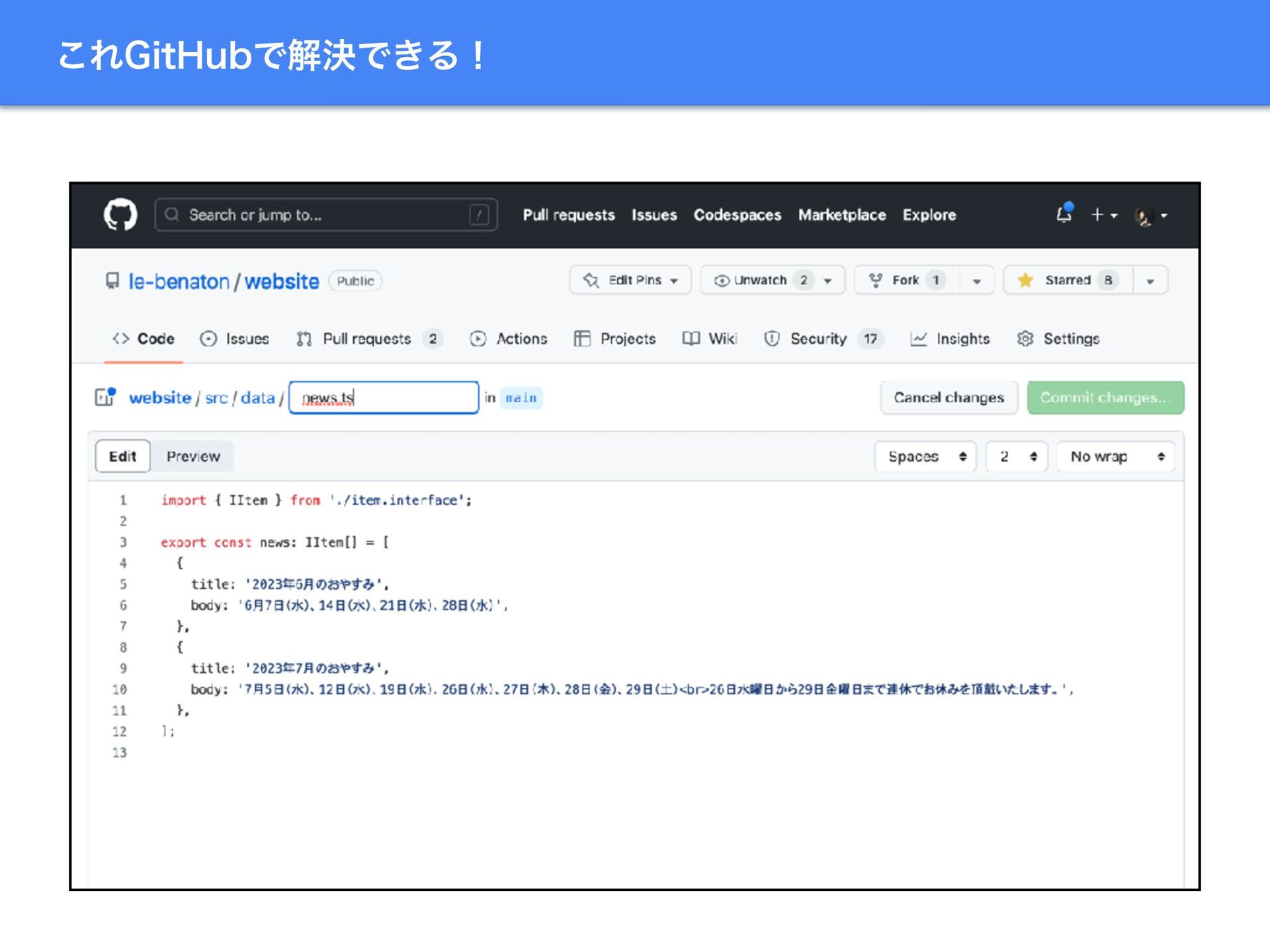The height and width of the screenshot is (952, 1270).
Task: Open Explore link
Action: coord(929,215)
